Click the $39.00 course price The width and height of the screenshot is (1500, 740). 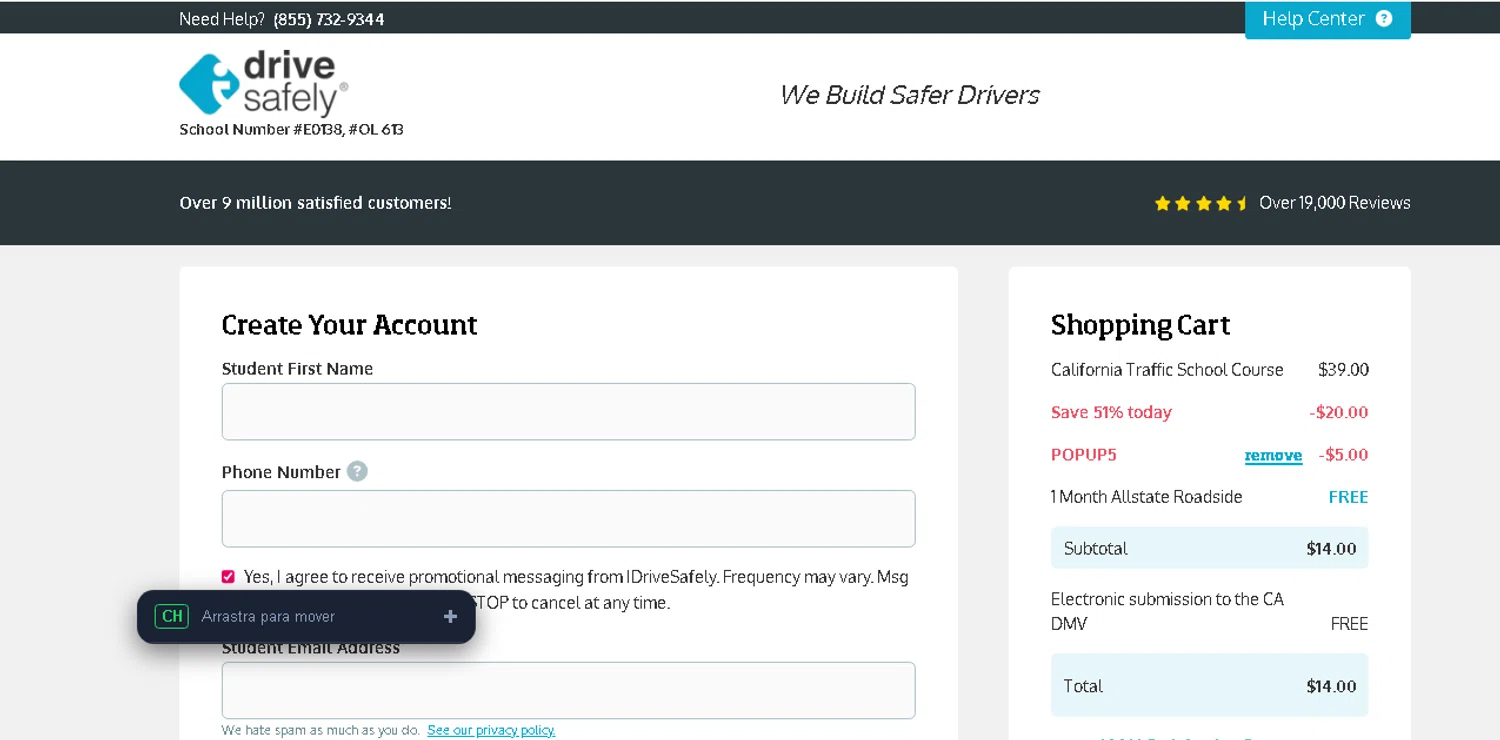pos(1343,370)
